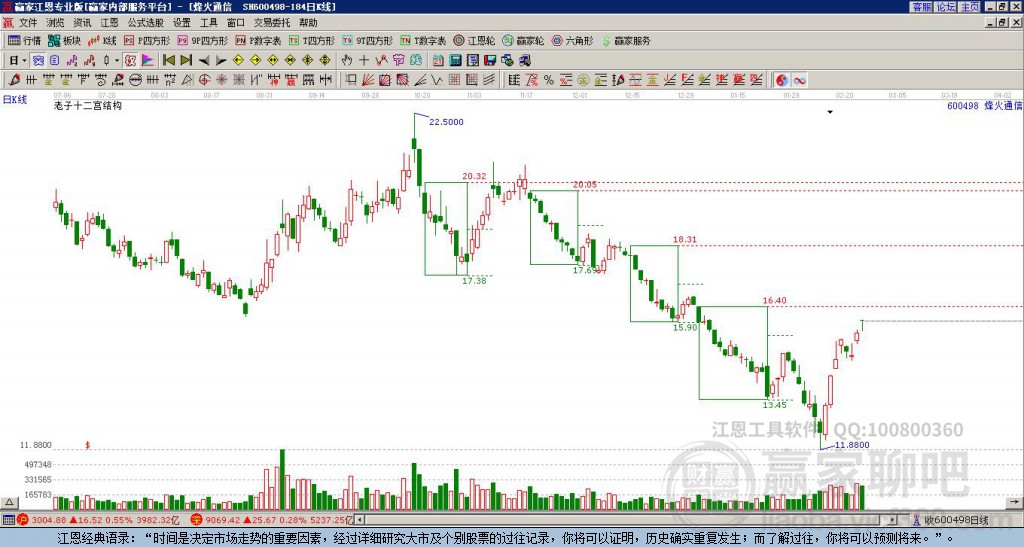Open the 设置 menu
The width and height of the screenshot is (1024, 548).
(x=182, y=22)
